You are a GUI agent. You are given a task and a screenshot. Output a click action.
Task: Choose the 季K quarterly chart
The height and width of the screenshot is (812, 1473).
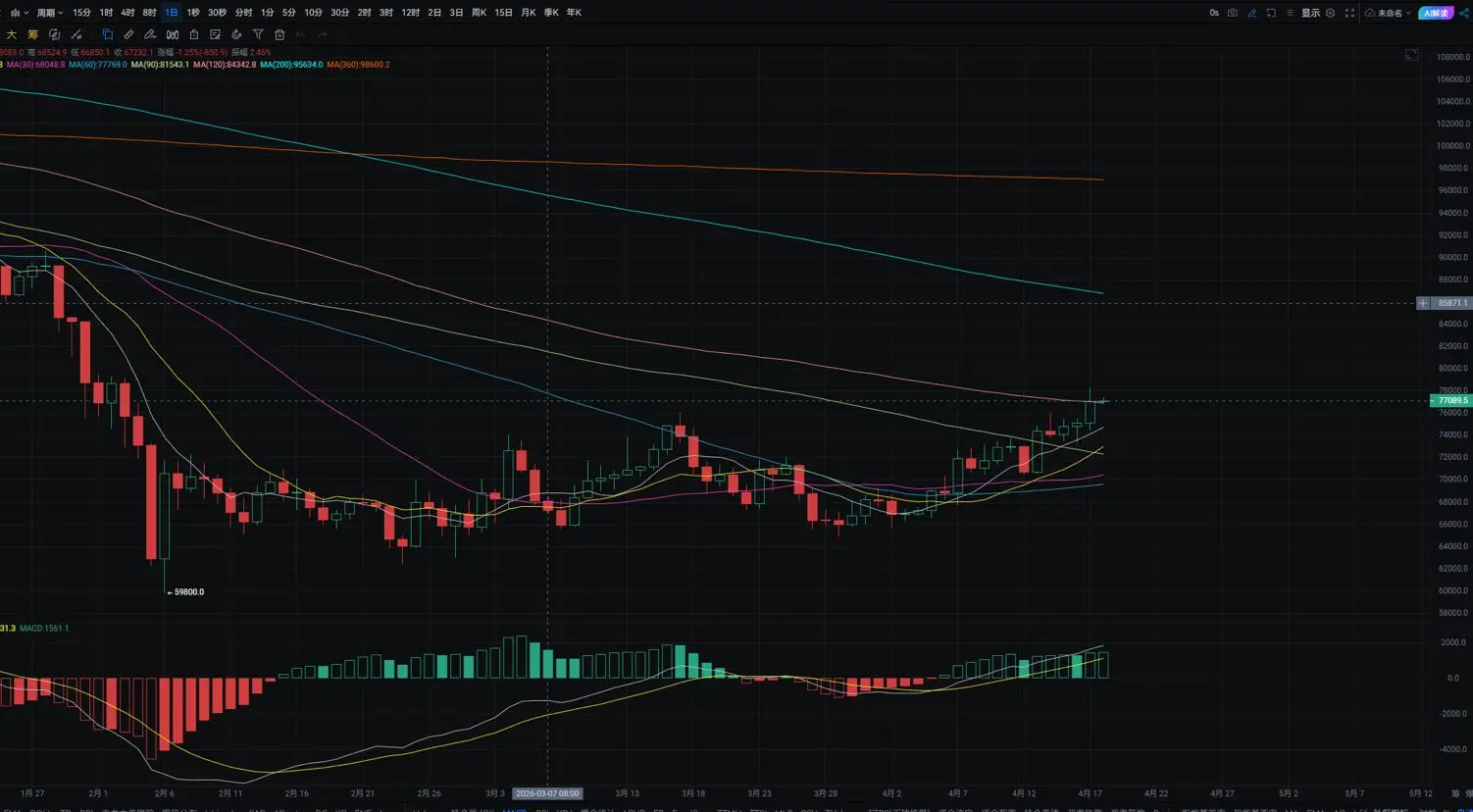pyautogui.click(x=550, y=13)
